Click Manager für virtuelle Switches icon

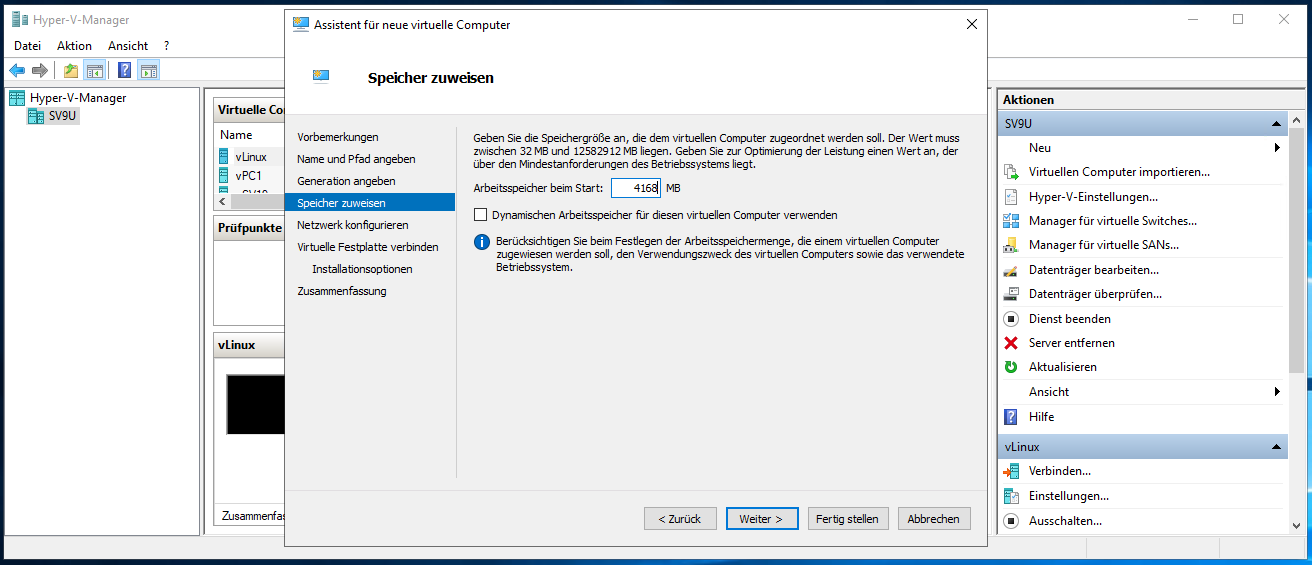[x=1011, y=221]
